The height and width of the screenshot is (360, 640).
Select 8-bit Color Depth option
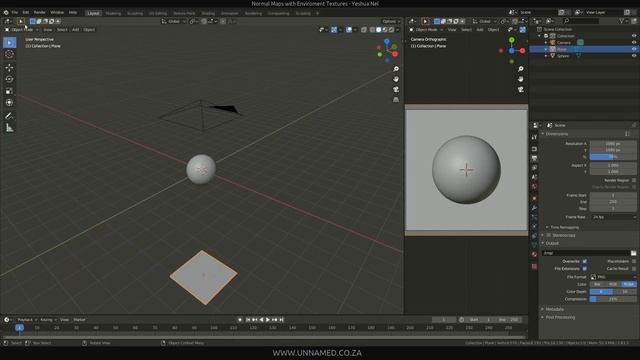601,292
